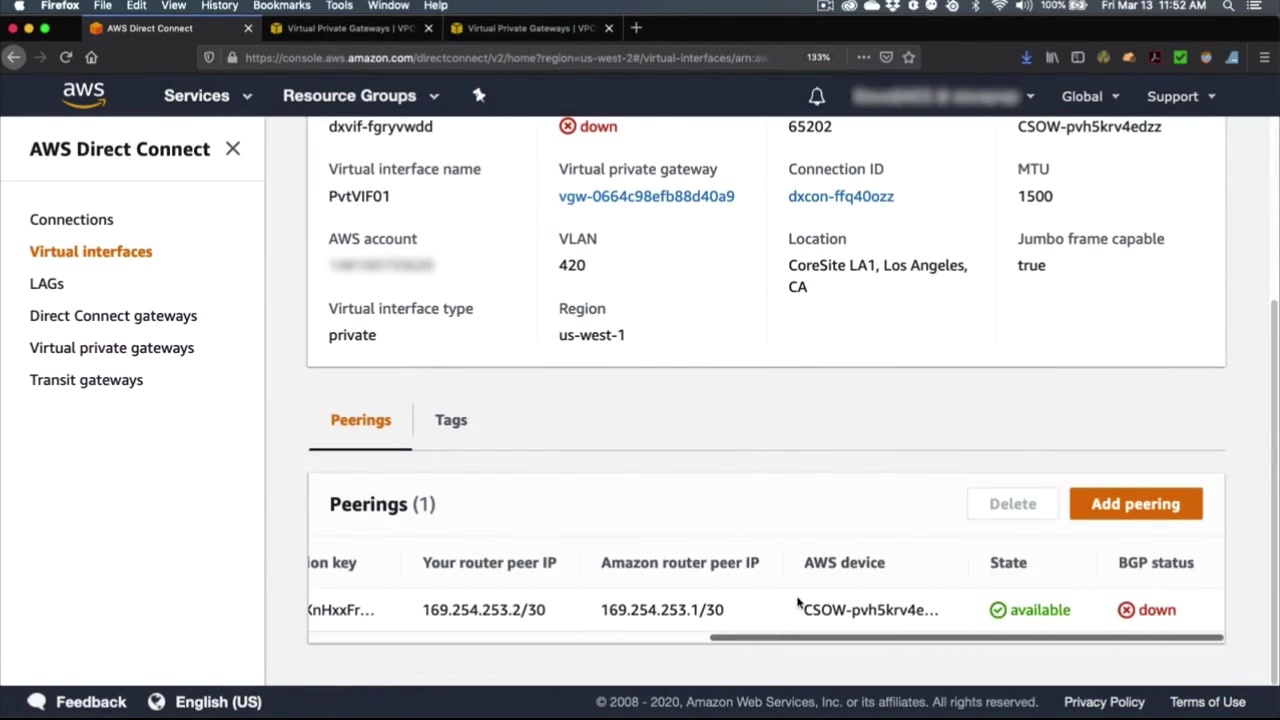This screenshot has width=1280, height=720.
Task: Click the Delete peering button
Action: tap(1013, 504)
